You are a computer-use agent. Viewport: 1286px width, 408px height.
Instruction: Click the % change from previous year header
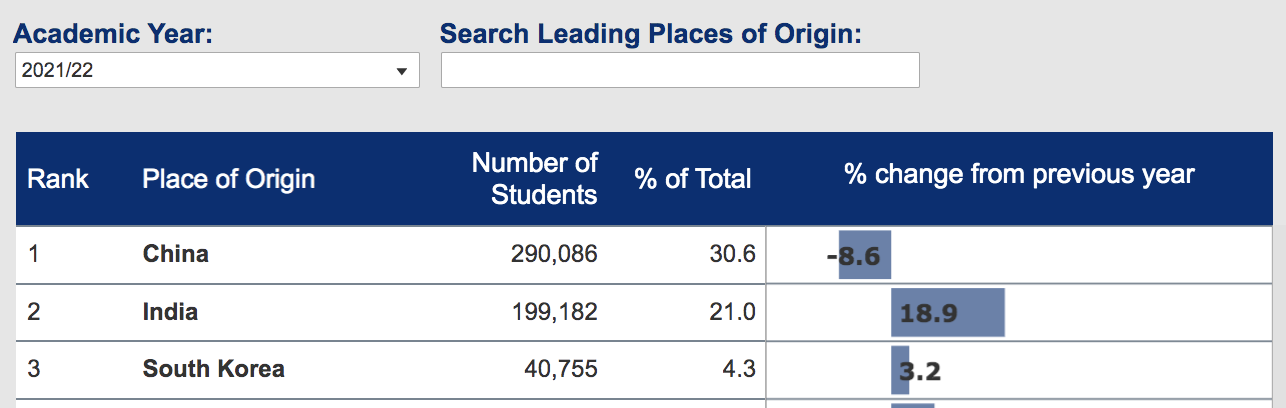[x=1019, y=175]
